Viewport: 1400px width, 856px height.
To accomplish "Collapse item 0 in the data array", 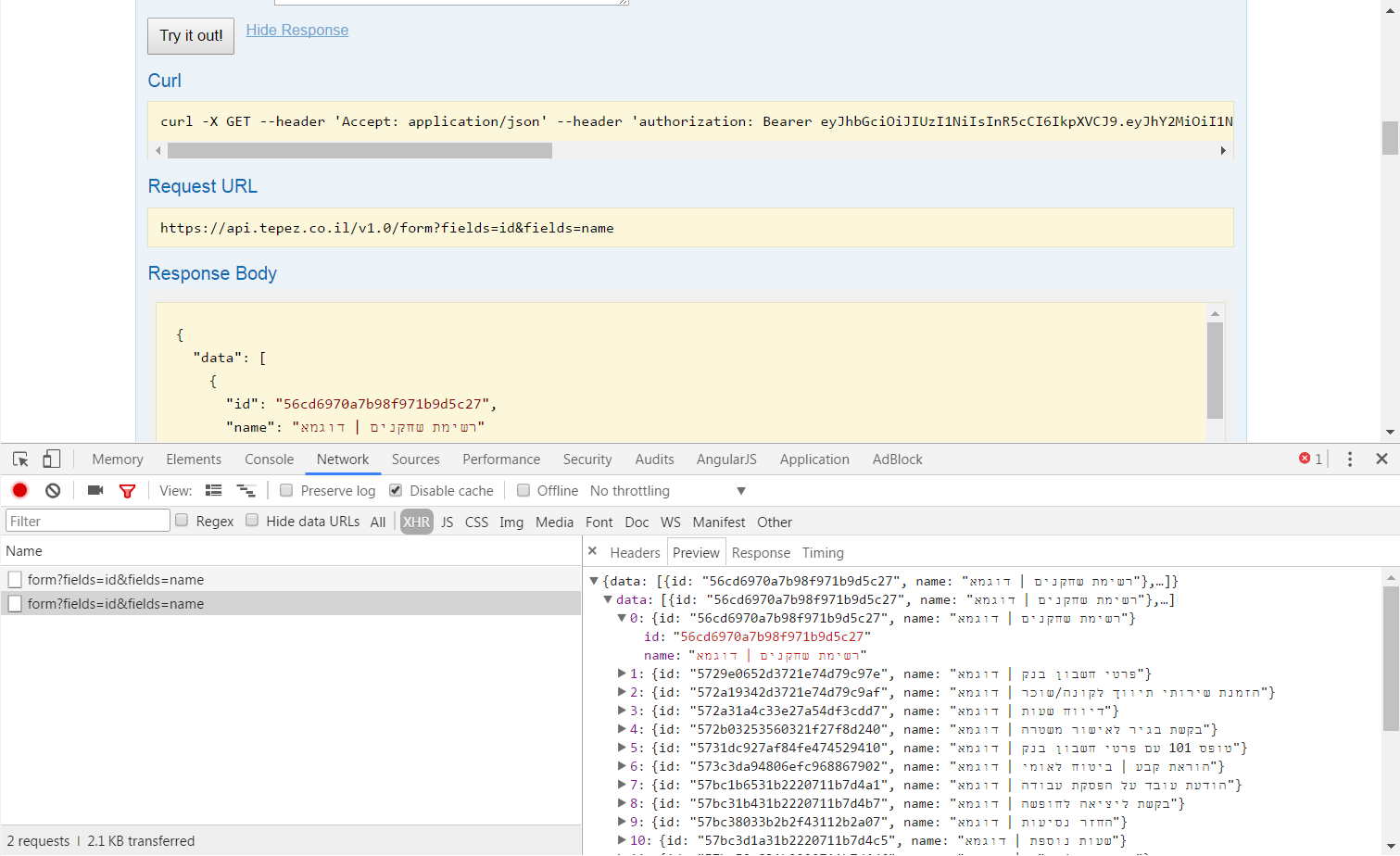I will coord(622,618).
